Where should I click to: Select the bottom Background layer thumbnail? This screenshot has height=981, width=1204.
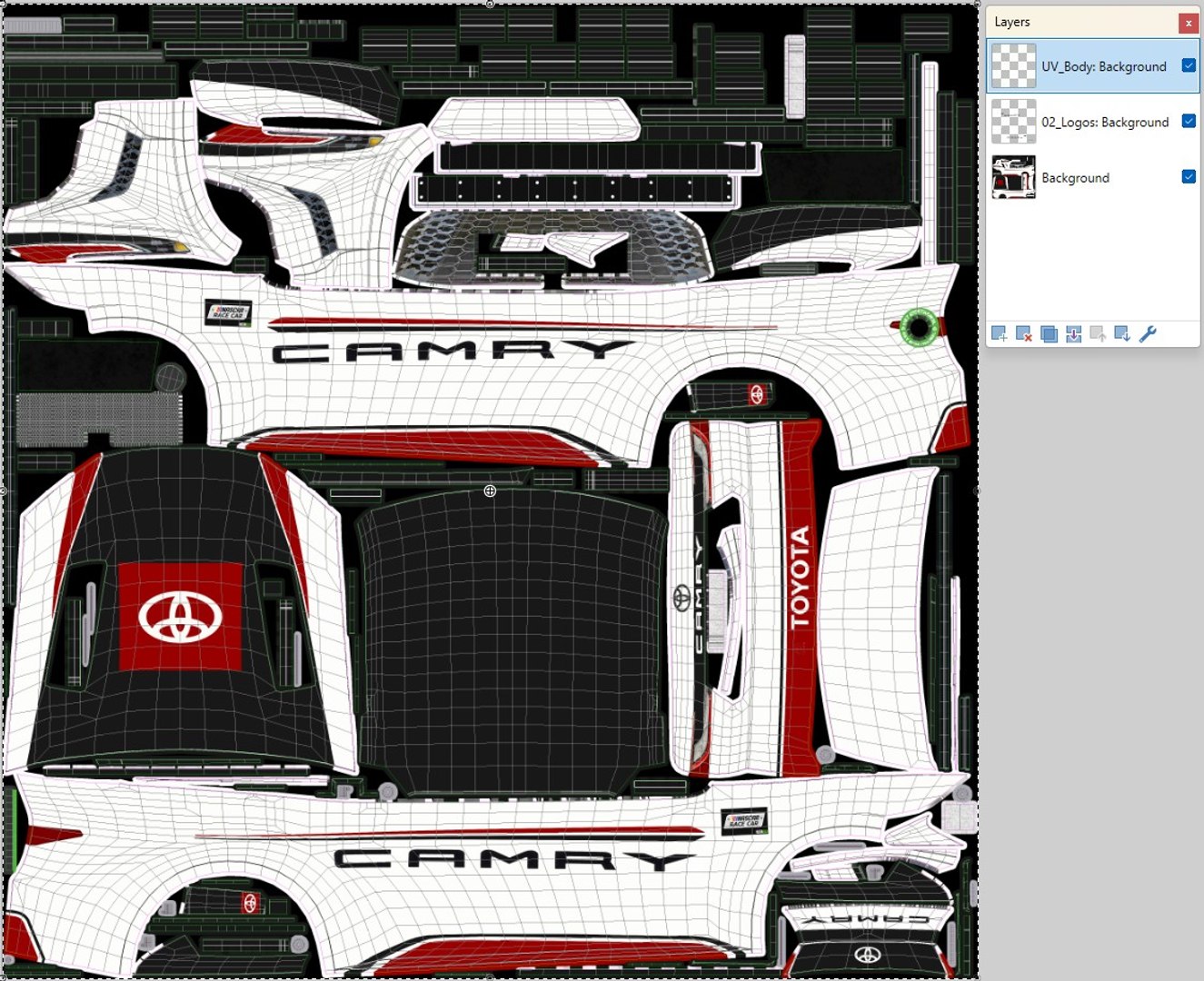(1013, 177)
